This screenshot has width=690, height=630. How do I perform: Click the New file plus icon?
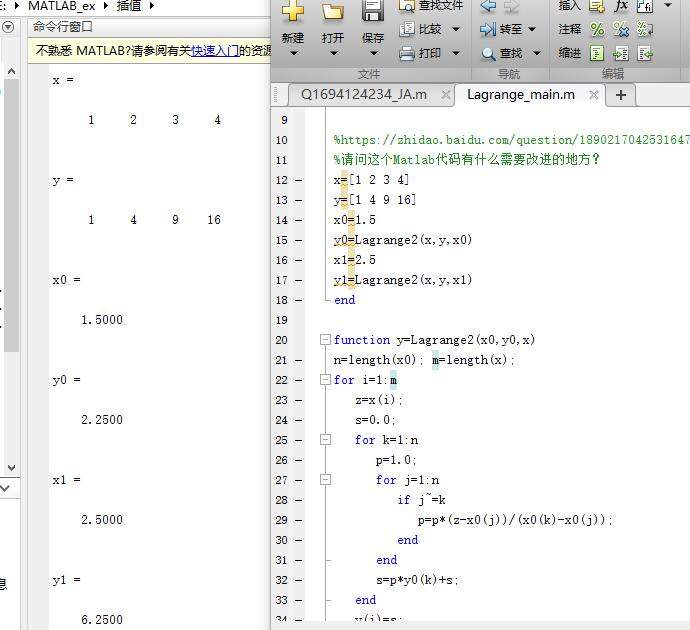[292, 12]
